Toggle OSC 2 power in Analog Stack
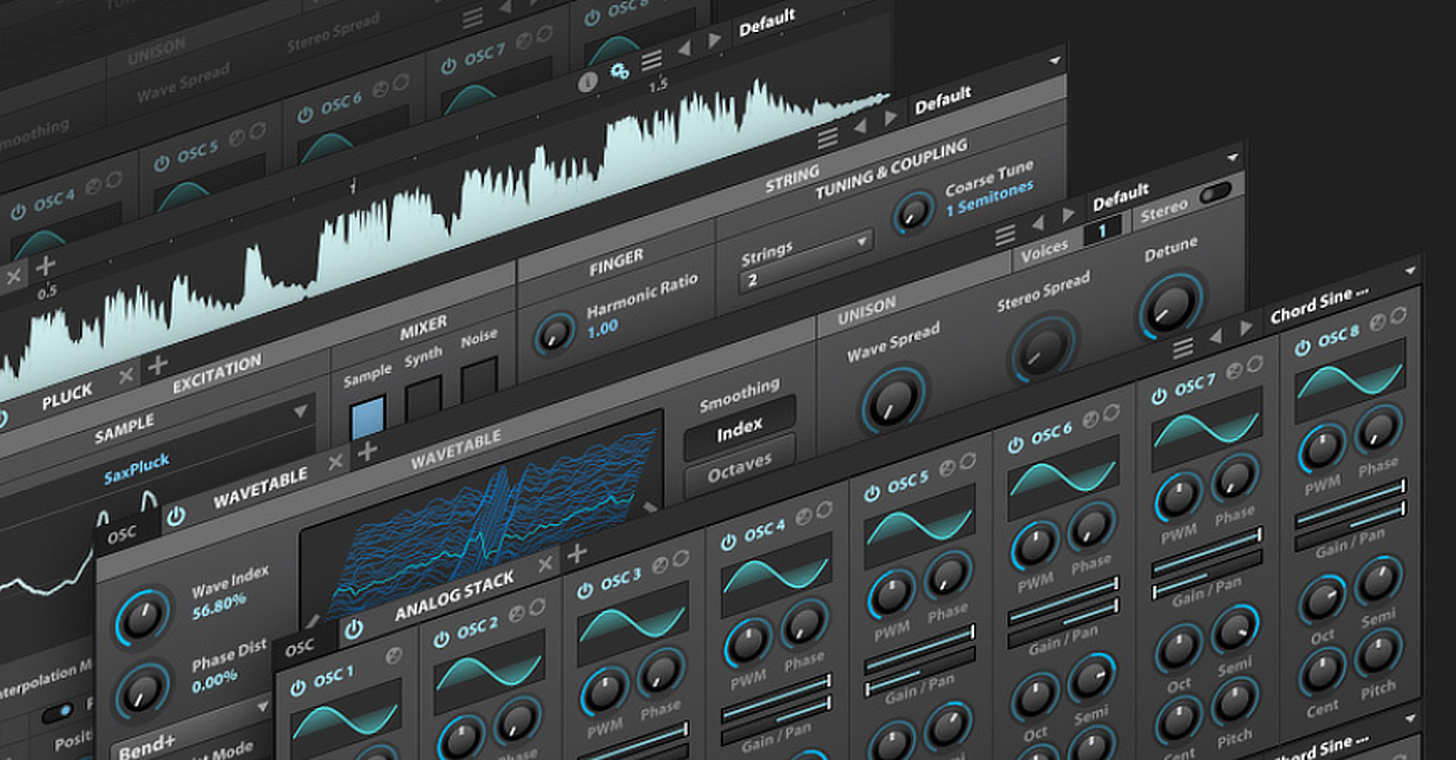Image resolution: width=1456 pixels, height=760 pixels. 442,639
